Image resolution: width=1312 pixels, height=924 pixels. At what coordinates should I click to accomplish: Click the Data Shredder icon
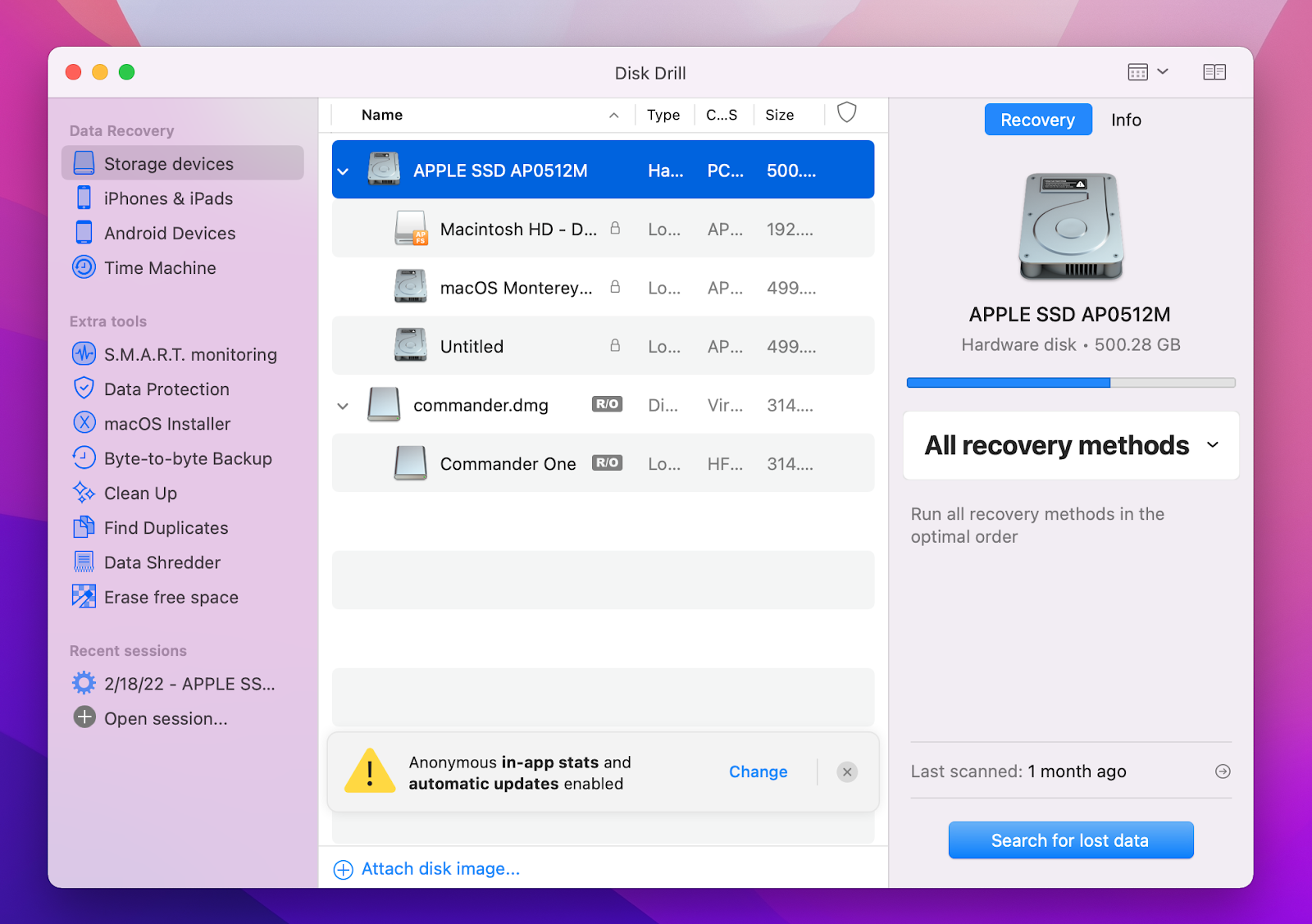coord(84,562)
